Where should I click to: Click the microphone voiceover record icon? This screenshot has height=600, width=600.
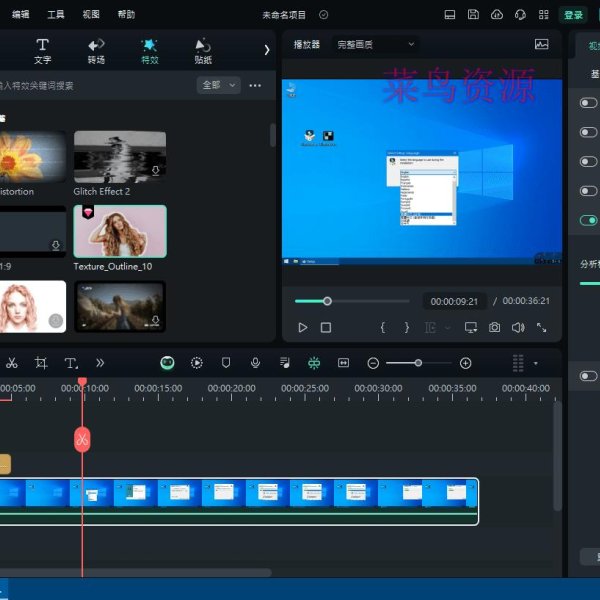coord(256,363)
